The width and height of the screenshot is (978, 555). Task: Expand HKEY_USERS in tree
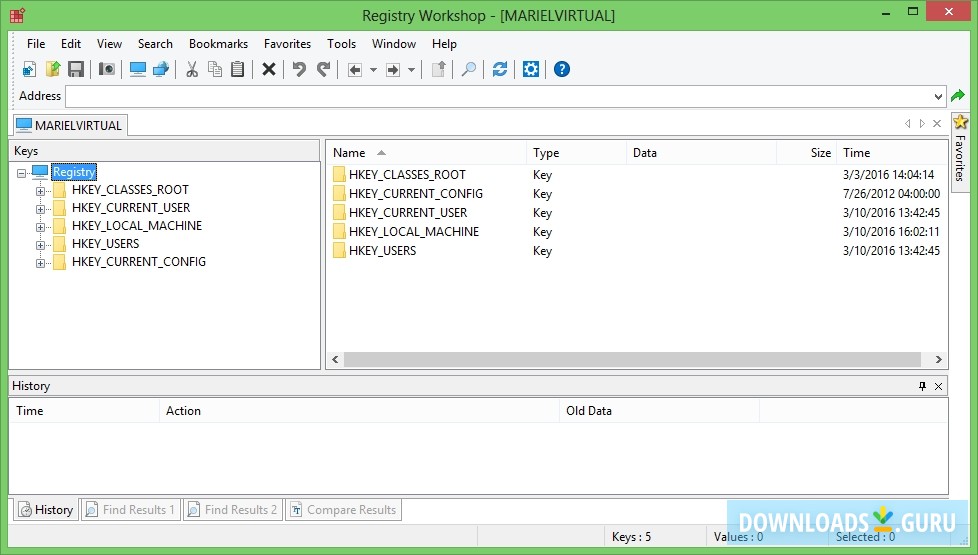41,245
